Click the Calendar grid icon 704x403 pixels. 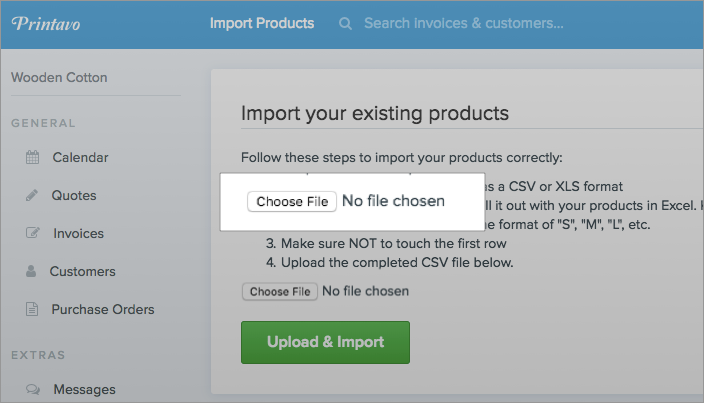[32, 157]
